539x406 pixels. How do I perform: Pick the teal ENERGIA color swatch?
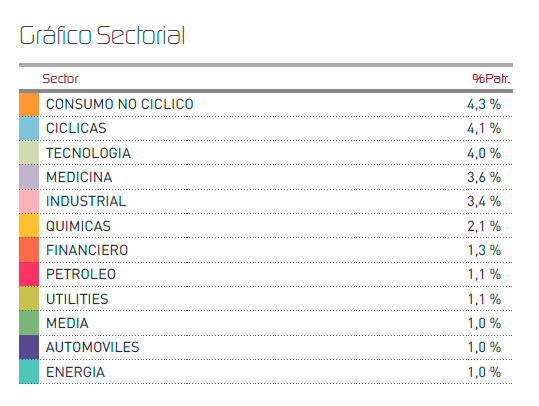point(29,371)
